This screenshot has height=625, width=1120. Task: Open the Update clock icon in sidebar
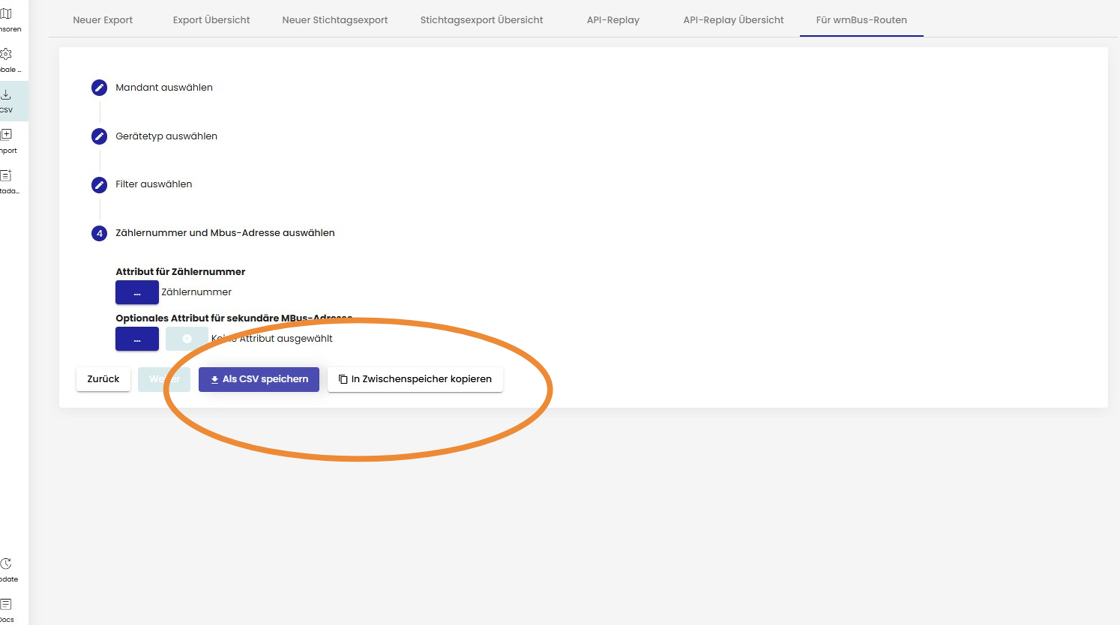pyautogui.click(x=6, y=565)
